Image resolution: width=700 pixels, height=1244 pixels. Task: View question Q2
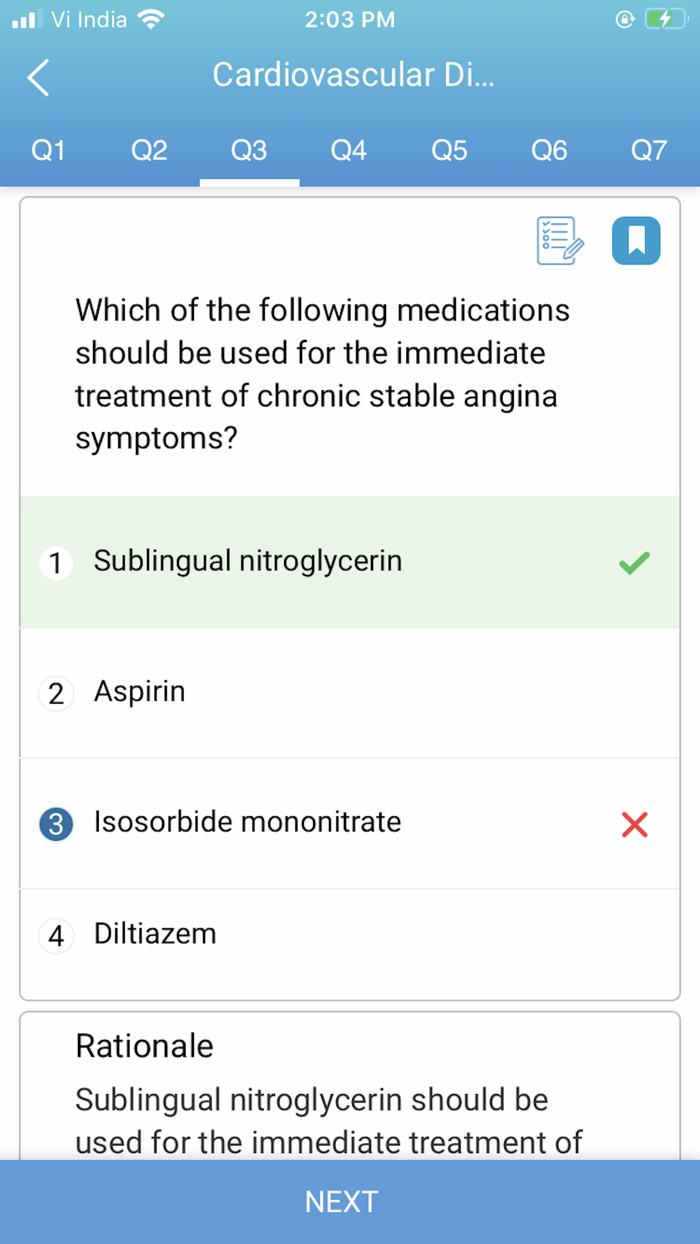(x=148, y=150)
